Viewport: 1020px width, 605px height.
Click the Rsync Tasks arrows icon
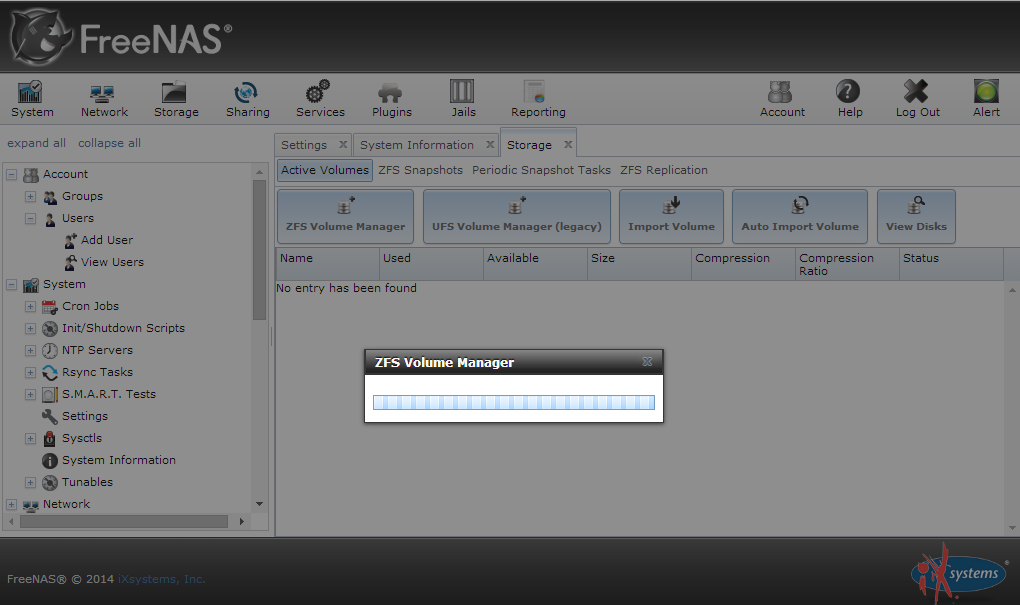click(50, 373)
